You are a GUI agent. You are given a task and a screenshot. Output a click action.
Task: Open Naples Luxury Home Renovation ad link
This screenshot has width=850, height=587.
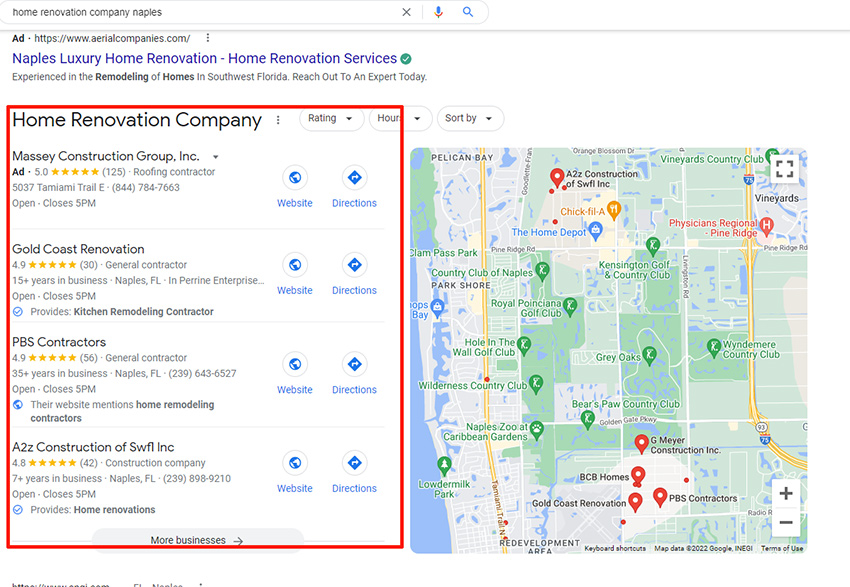(204, 58)
